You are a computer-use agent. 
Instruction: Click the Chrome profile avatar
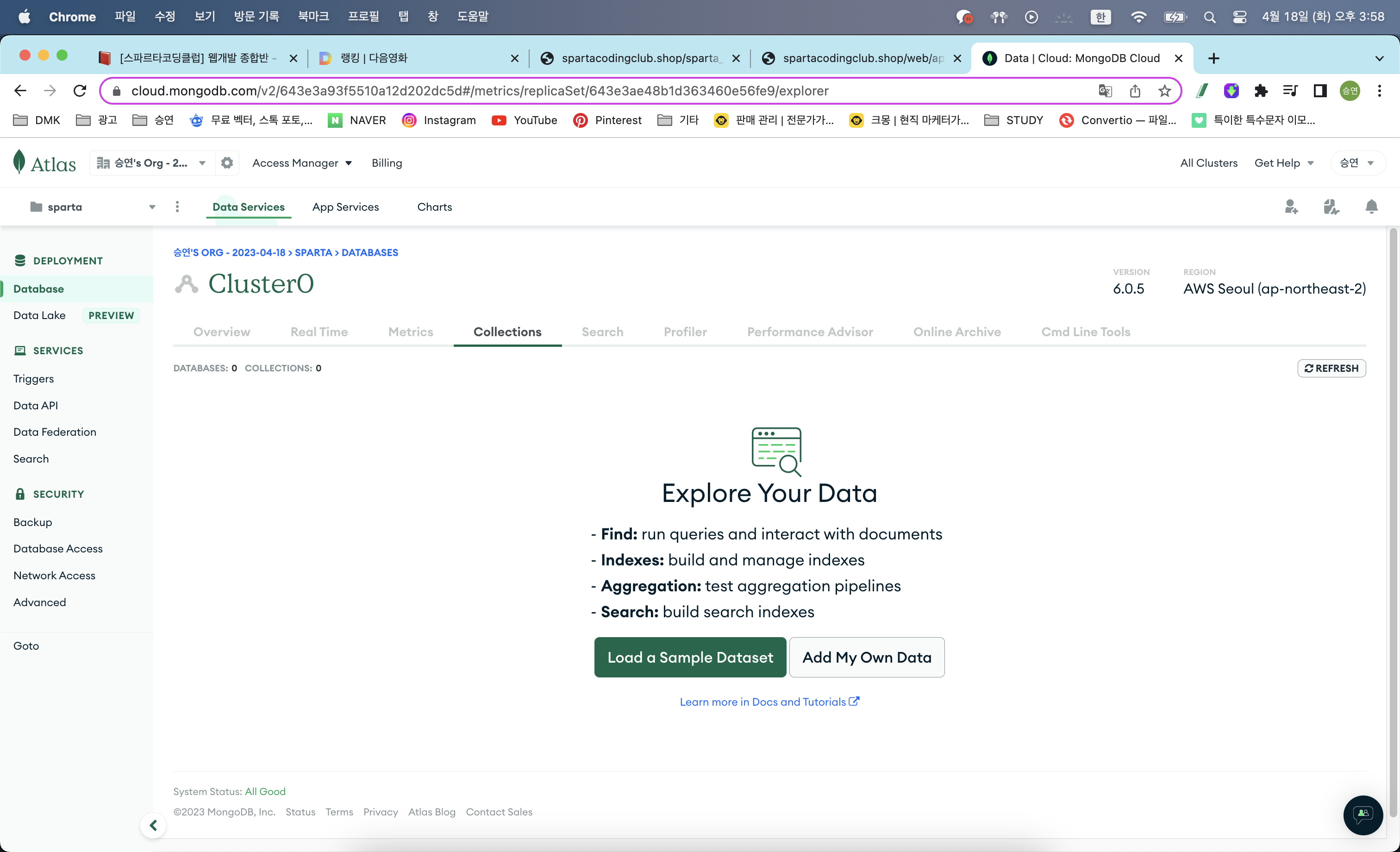pyautogui.click(x=1350, y=91)
